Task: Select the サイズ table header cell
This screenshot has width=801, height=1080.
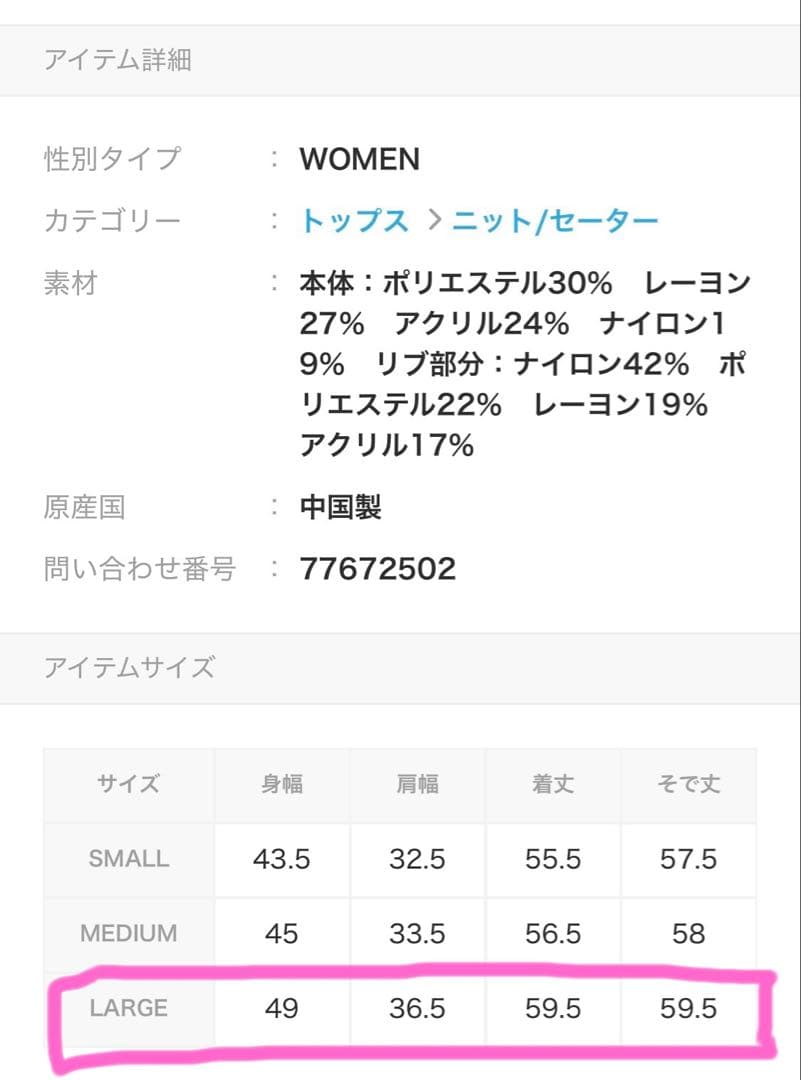Action: [x=127, y=784]
